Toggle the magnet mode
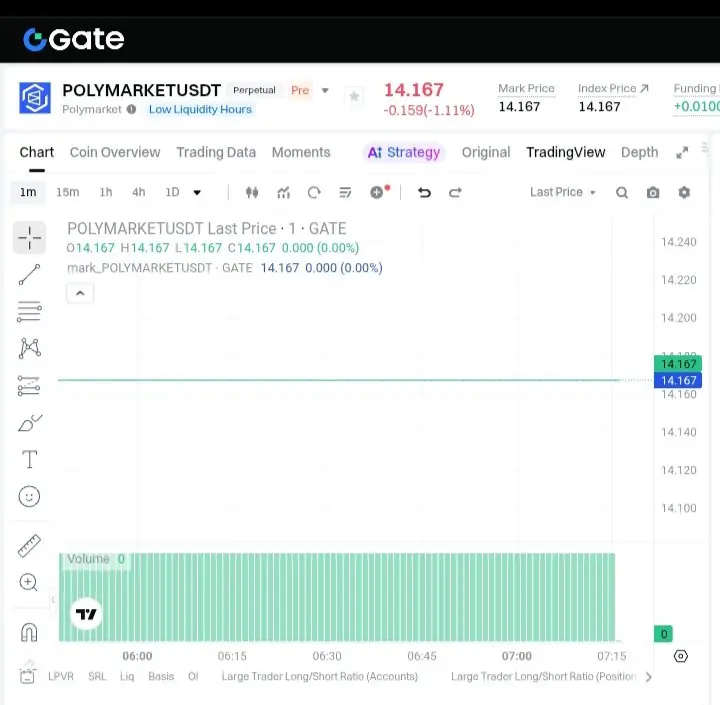 pyautogui.click(x=29, y=632)
